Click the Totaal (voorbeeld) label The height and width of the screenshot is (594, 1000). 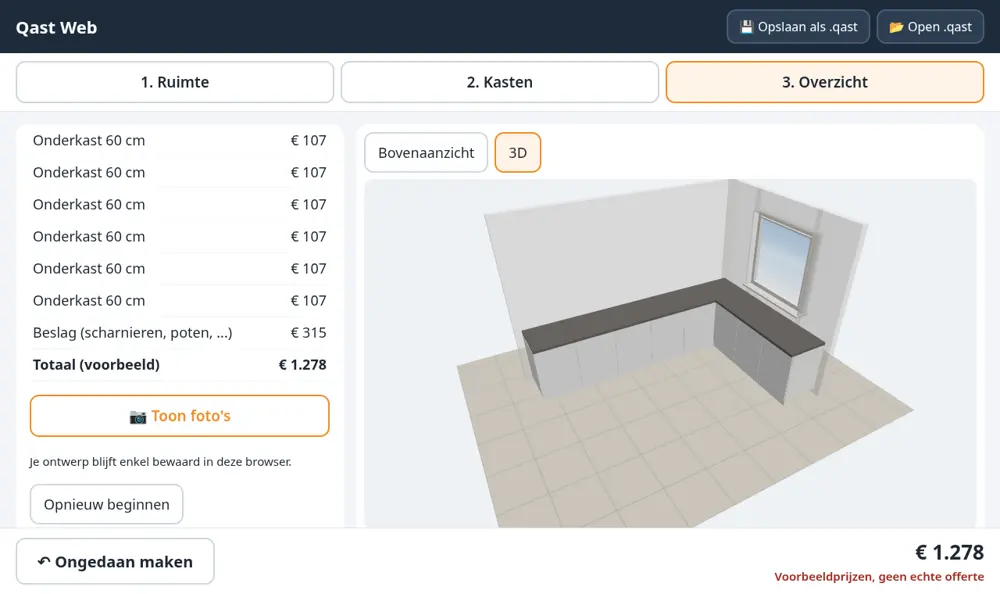coord(96,365)
